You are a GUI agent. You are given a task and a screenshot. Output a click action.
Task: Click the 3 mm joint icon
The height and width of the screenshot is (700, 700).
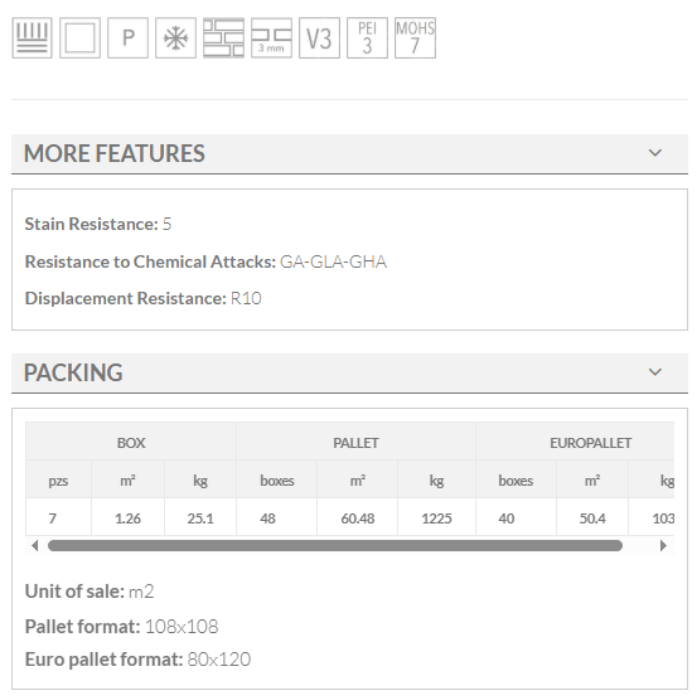tap(271, 40)
